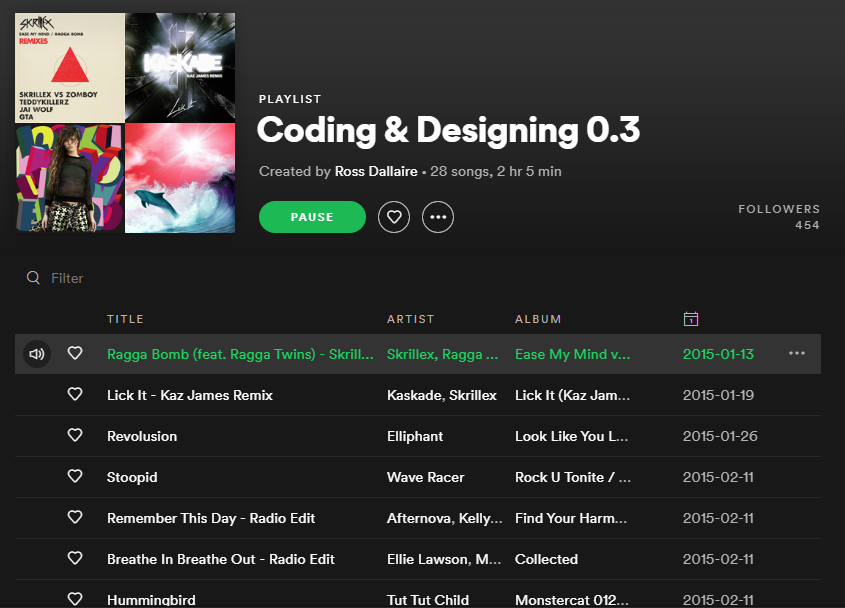The image size is (845, 608).
Task: Click the Filter search field
Action: 67,278
